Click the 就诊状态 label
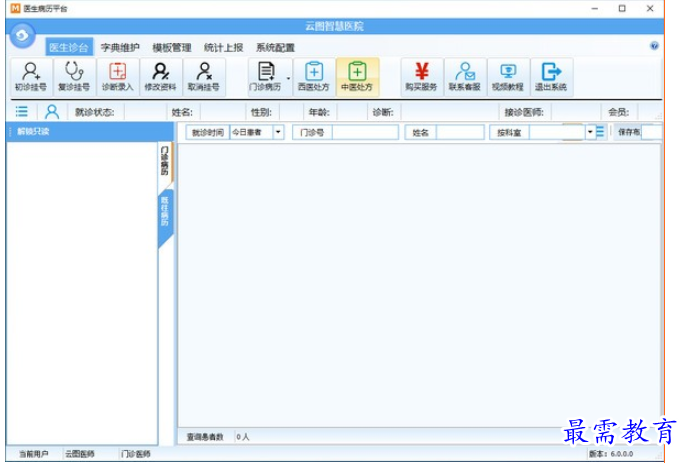Viewport: 685px width, 463px height. (94, 112)
